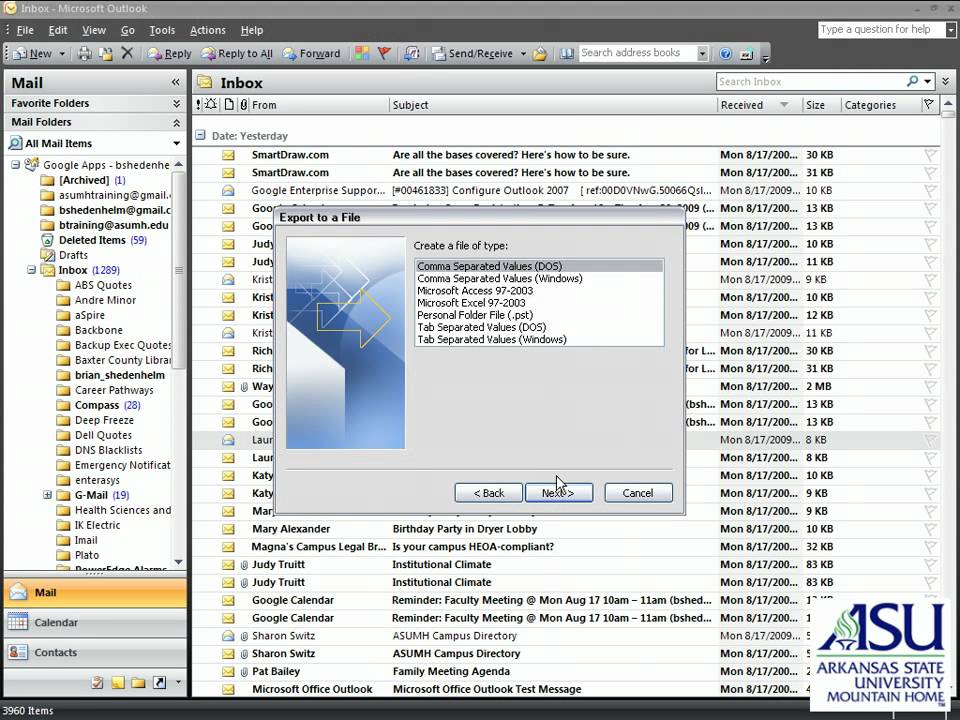Expand the query builder chevron beside Search Inbox
Viewport: 960px width, 720px height.
[x=946, y=81]
